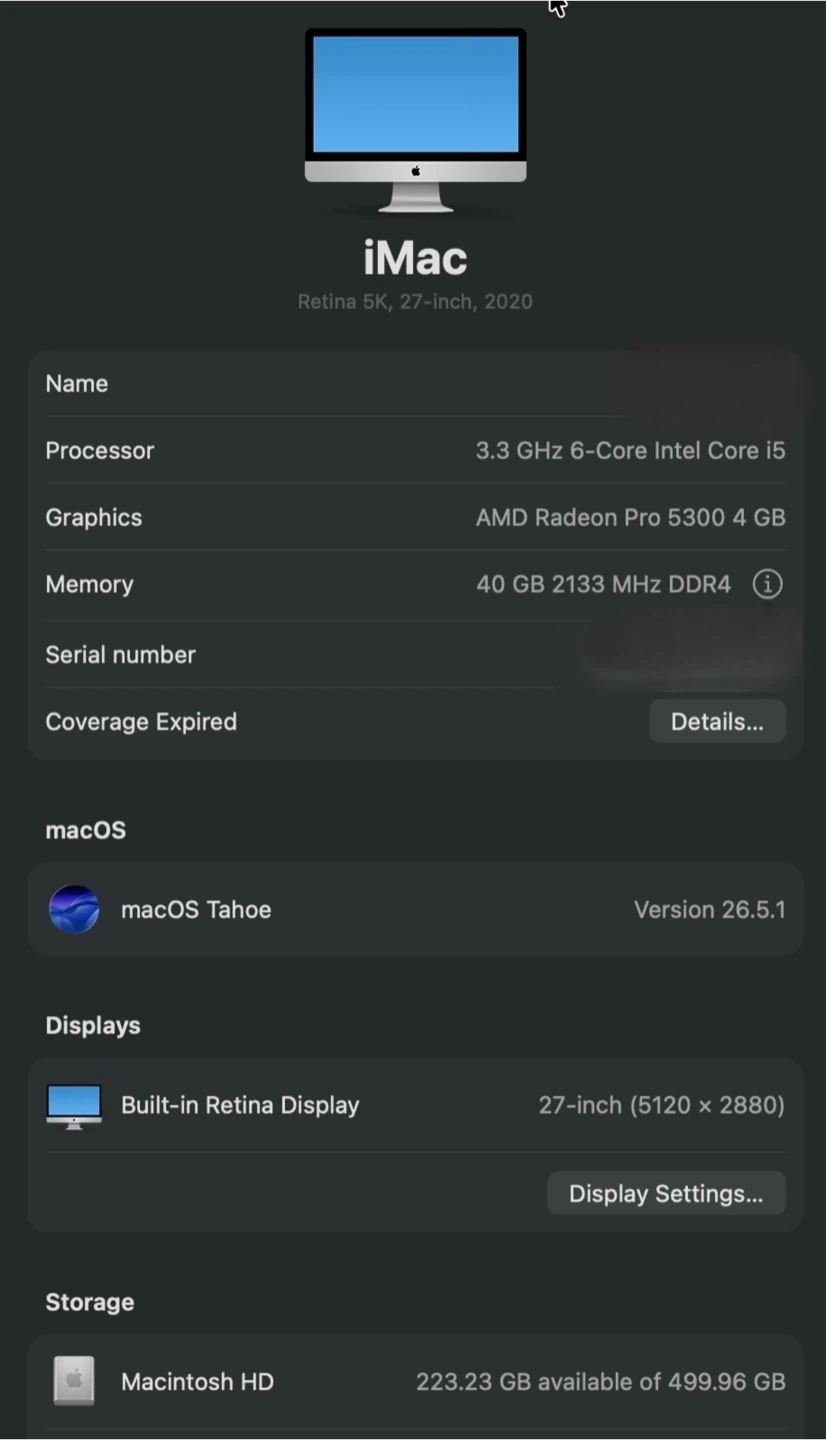The width and height of the screenshot is (826, 1440).
Task: Click '27-inch (5120 × 2880)' resolution text
Action: (661, 1105)
